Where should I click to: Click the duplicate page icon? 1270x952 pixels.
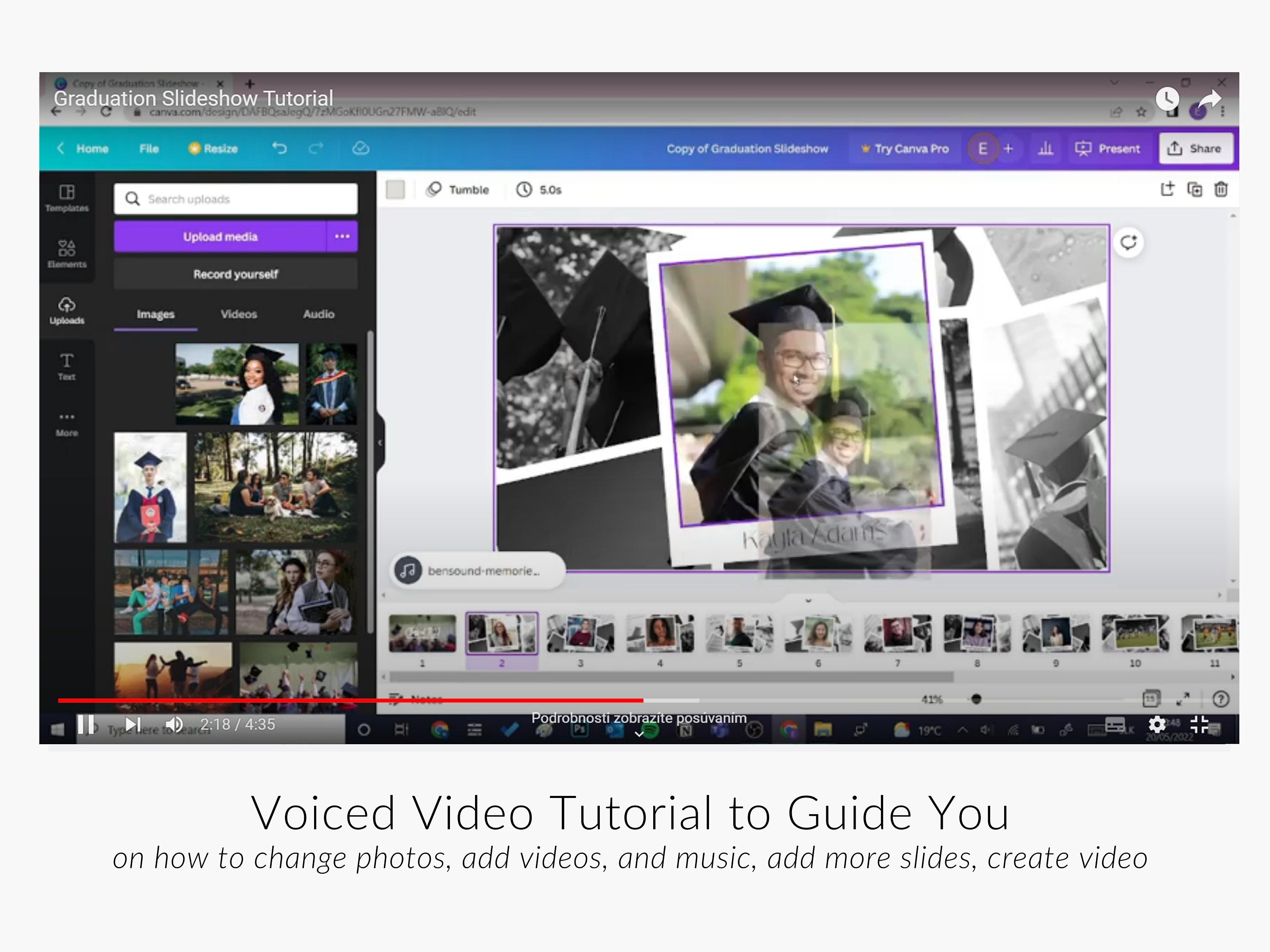point(1194,190)
